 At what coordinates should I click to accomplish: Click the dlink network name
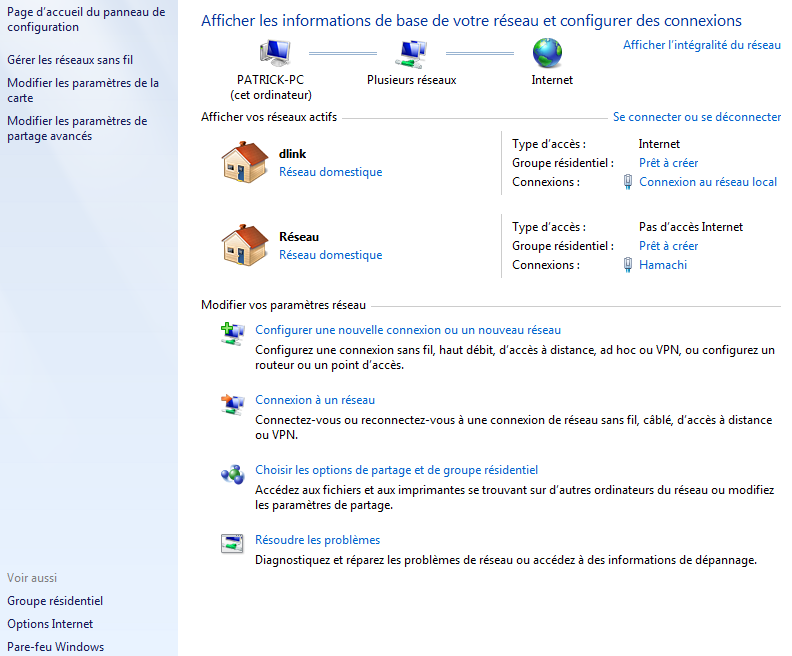[x=292, y=154]
